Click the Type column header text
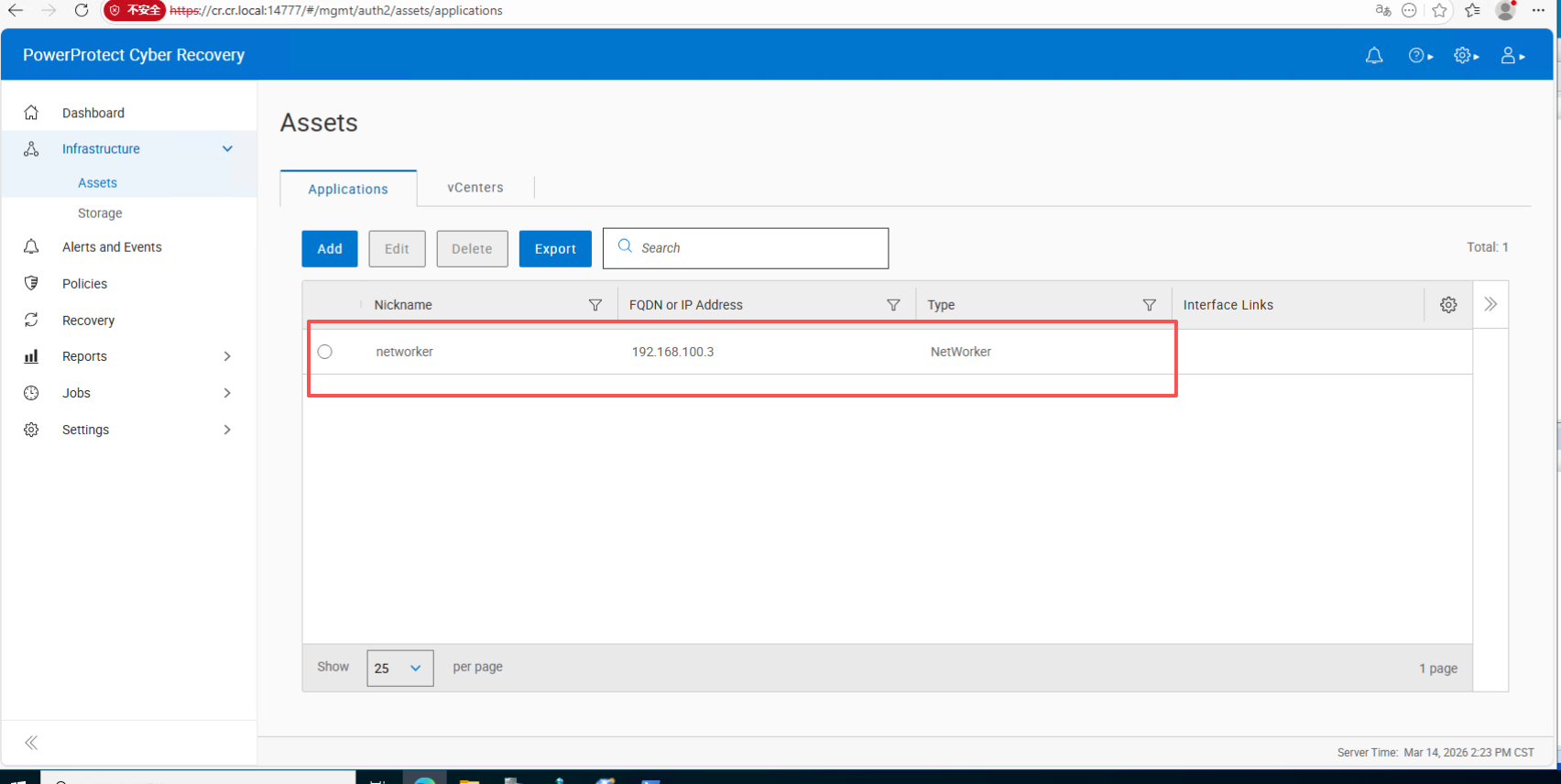 pos(941,305)
